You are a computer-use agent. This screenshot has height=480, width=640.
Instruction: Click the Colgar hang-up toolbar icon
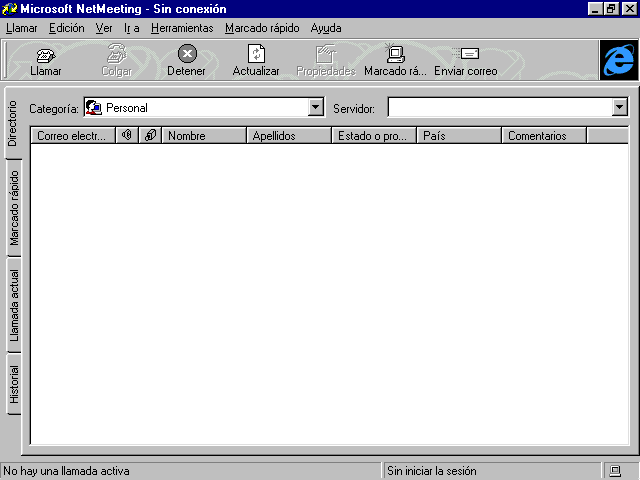click(x=116, y=54)
